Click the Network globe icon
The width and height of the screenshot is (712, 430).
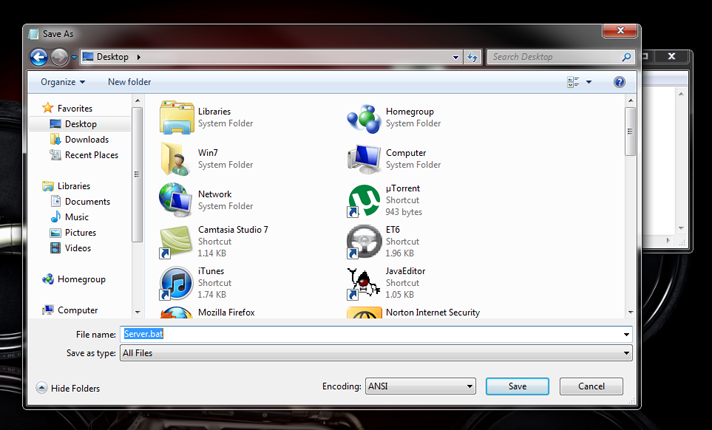pyautogui.click(x=175, y=200)
